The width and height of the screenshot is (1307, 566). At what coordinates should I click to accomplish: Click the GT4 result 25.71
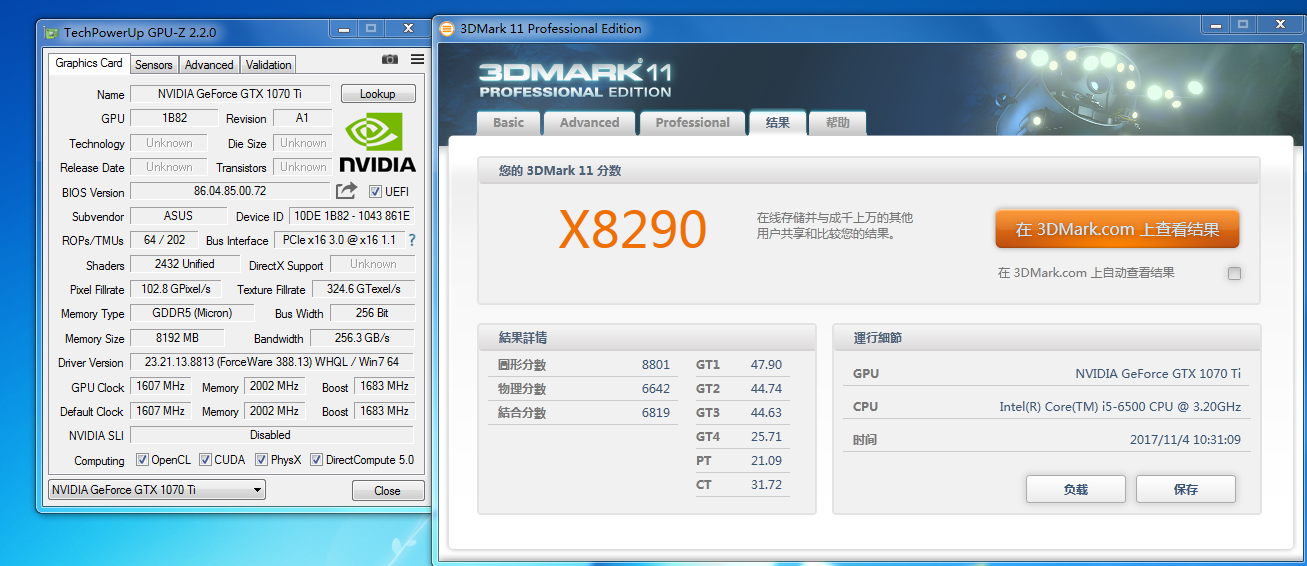point(766,437)
